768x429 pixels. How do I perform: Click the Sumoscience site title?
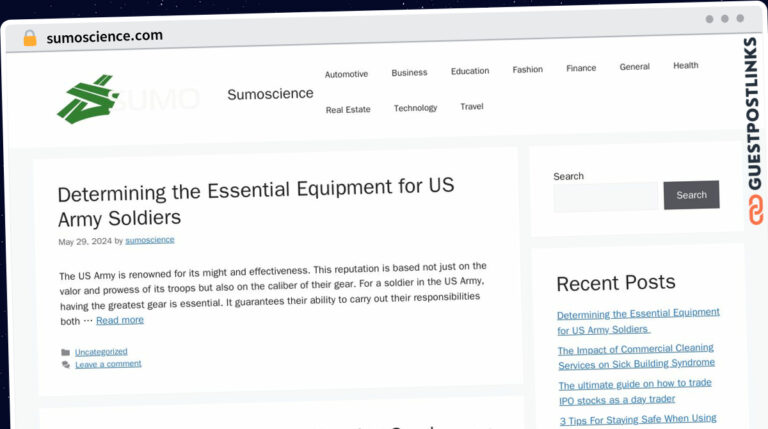[270, 94]
